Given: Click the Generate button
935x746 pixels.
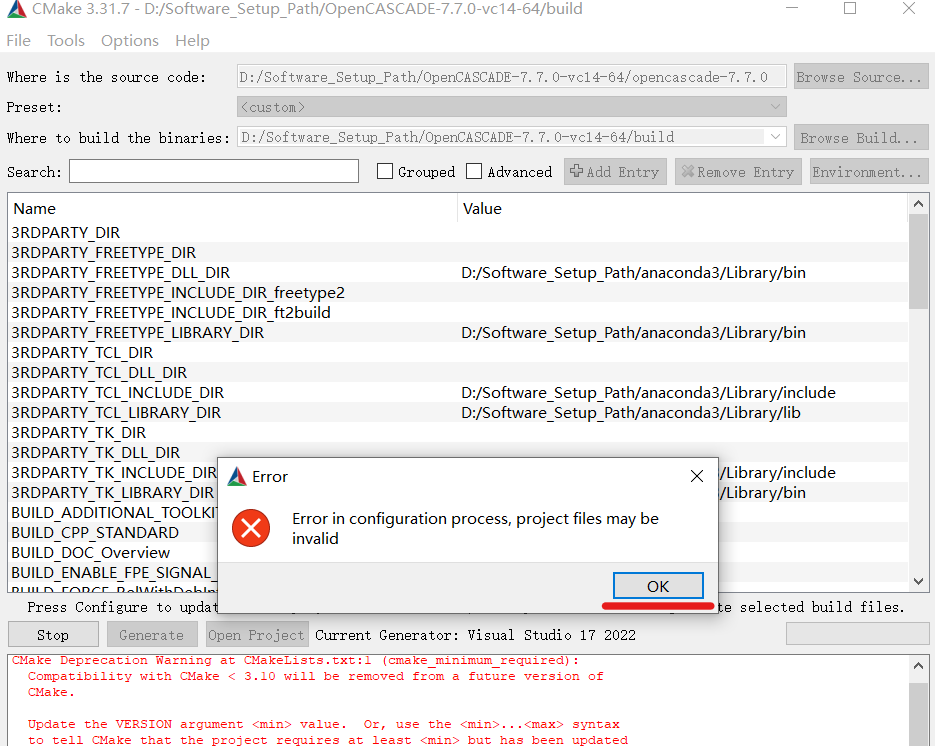Looking at the screenshot, I should click(x=151, y=635).
